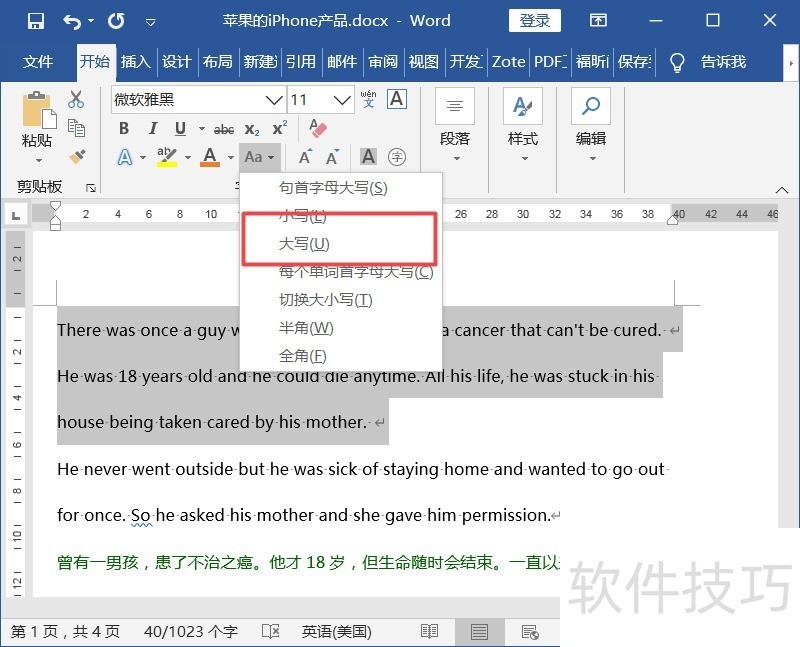Image resolution: width=800 pixels, height=647 pixels.
Task: Open highlight color dropdown arrow
Action: click(188, 157)
